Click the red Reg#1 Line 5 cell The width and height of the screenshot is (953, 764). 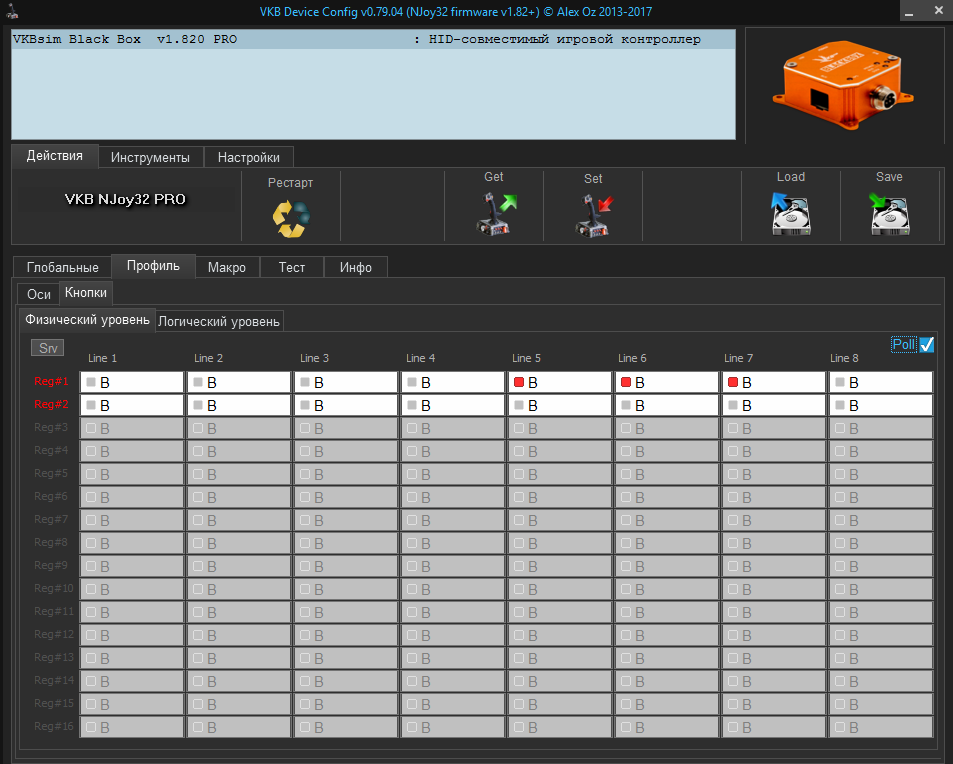(560, 382)
